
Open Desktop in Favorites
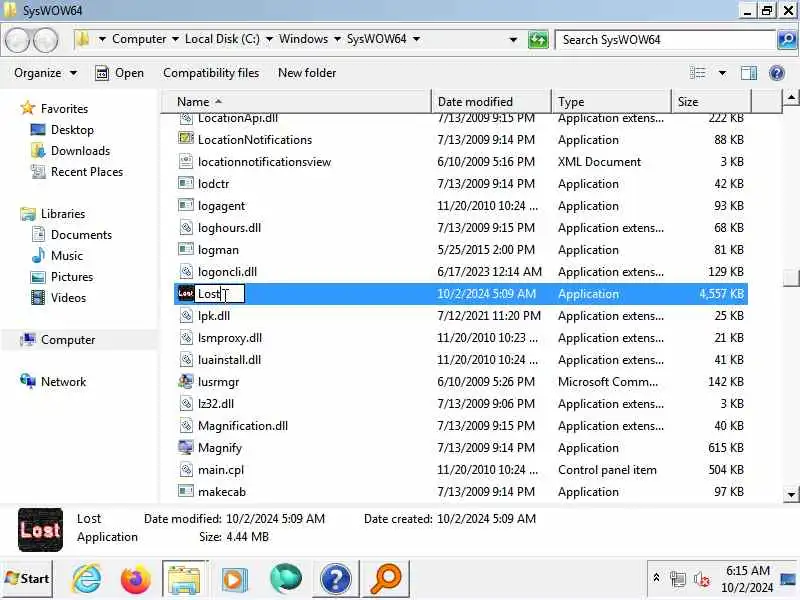coord(72,130)
